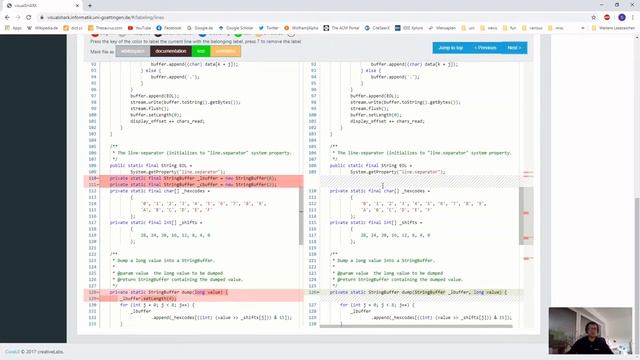
Task: Mark file as documentation
Action: [x=171, y=51]
